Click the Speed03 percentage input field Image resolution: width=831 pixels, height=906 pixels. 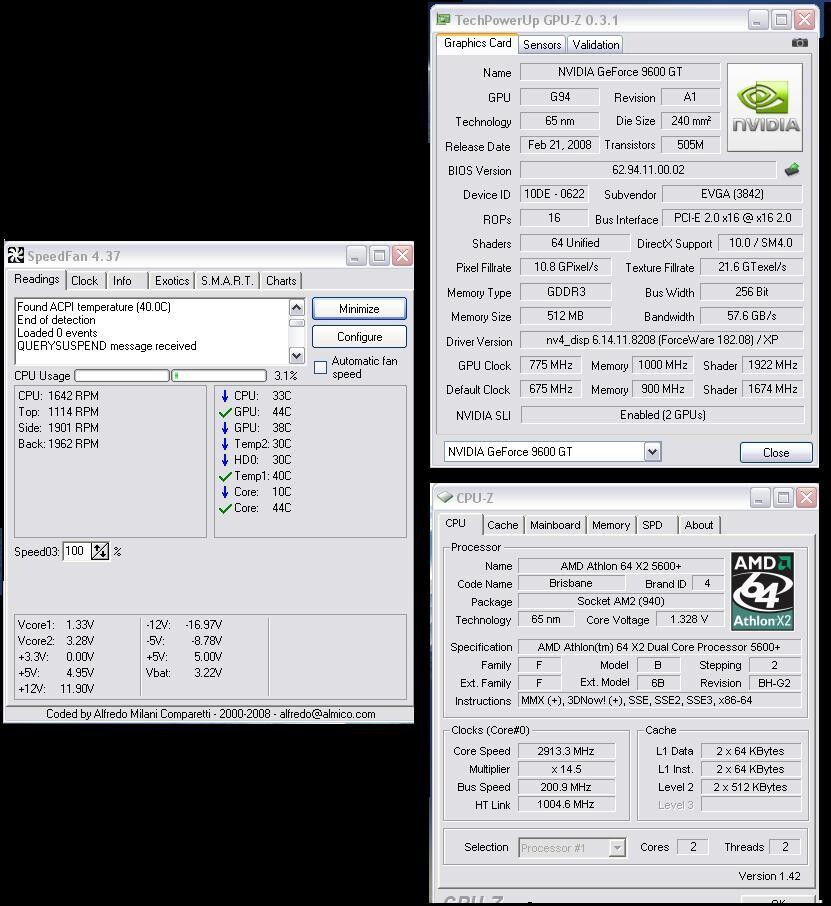[x=77, y=551]
